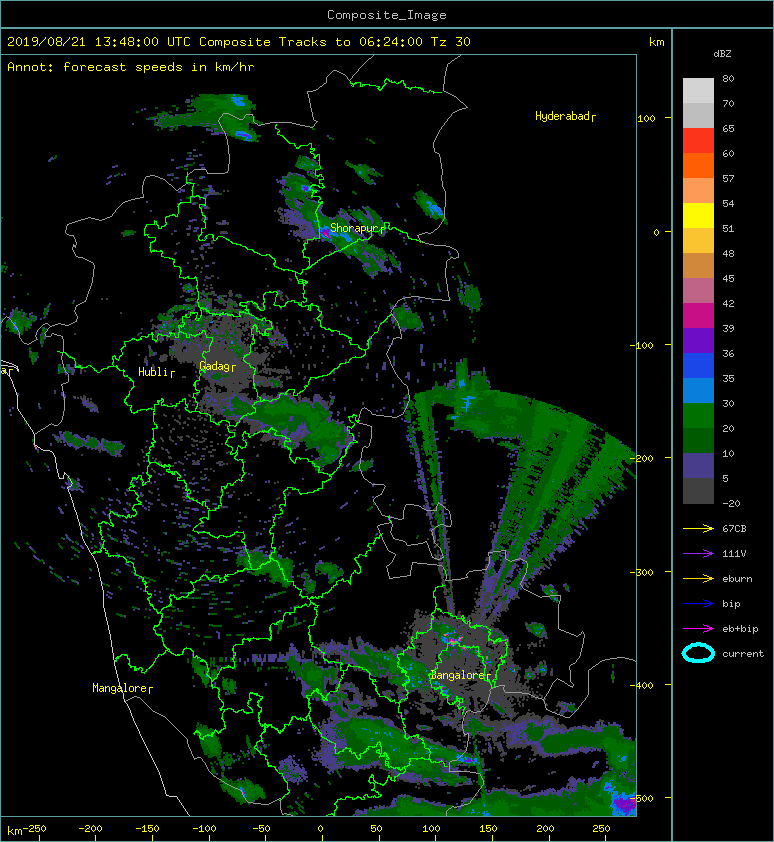
Task: Pick the yellow 54-51 dBZ swatch
Action: (x=698, y=216)
